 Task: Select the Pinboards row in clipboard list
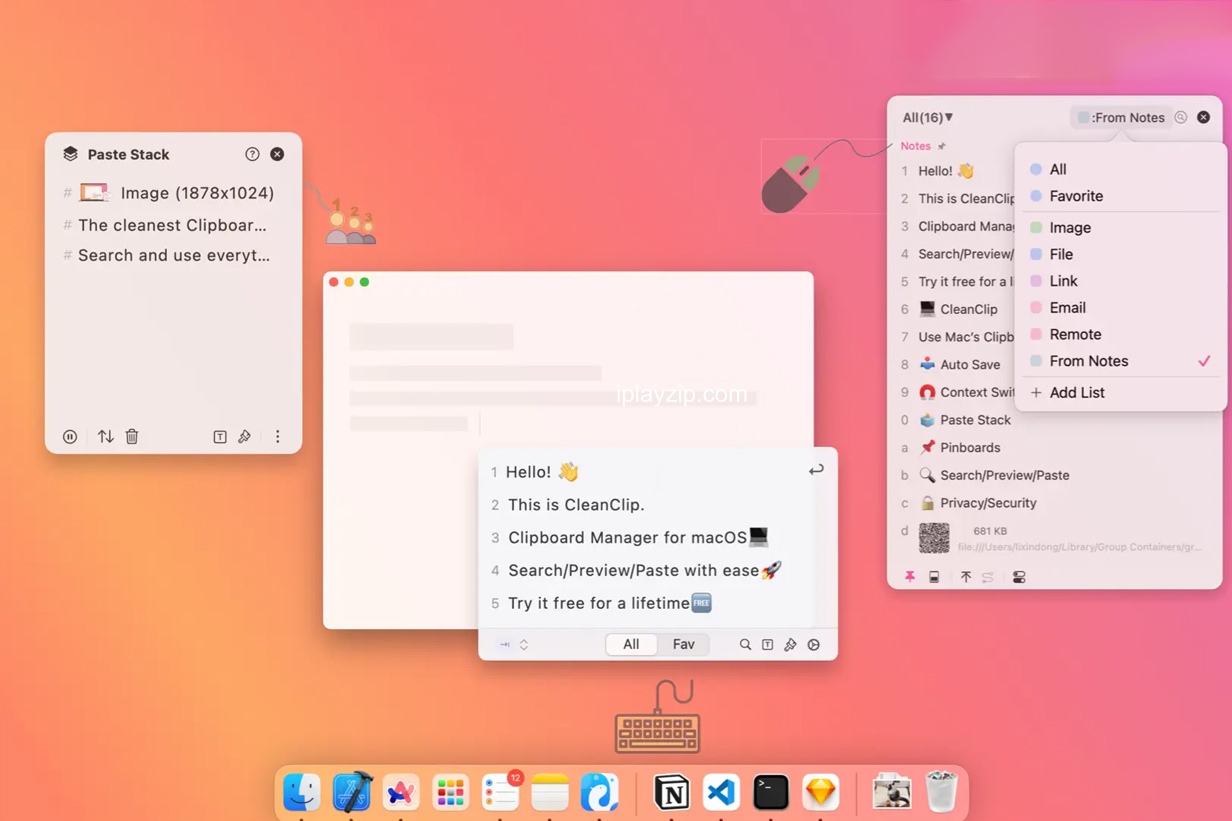click(1055, 448)
